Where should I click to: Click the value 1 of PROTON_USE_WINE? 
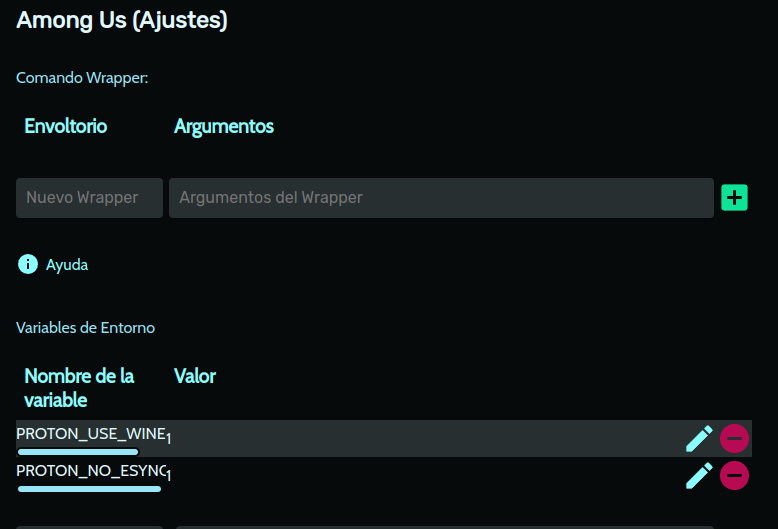click(x=169, y=438)
